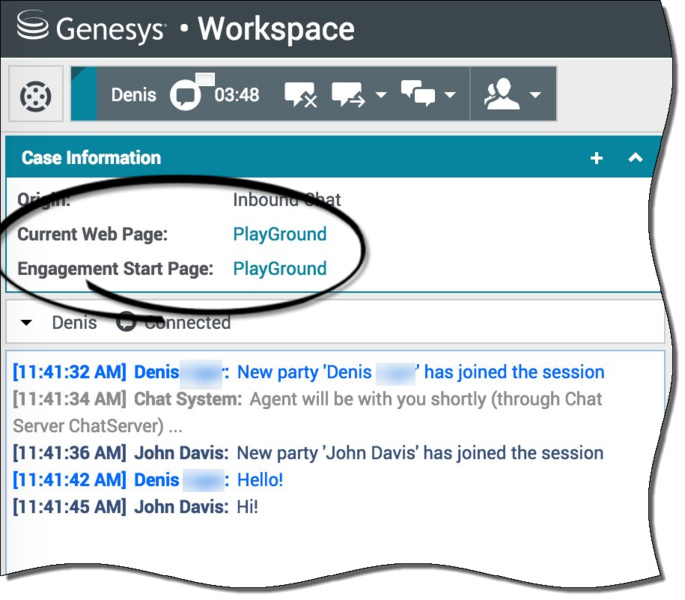Click the instant chat transfer icon
685x600 pixels.
(348, 94)
